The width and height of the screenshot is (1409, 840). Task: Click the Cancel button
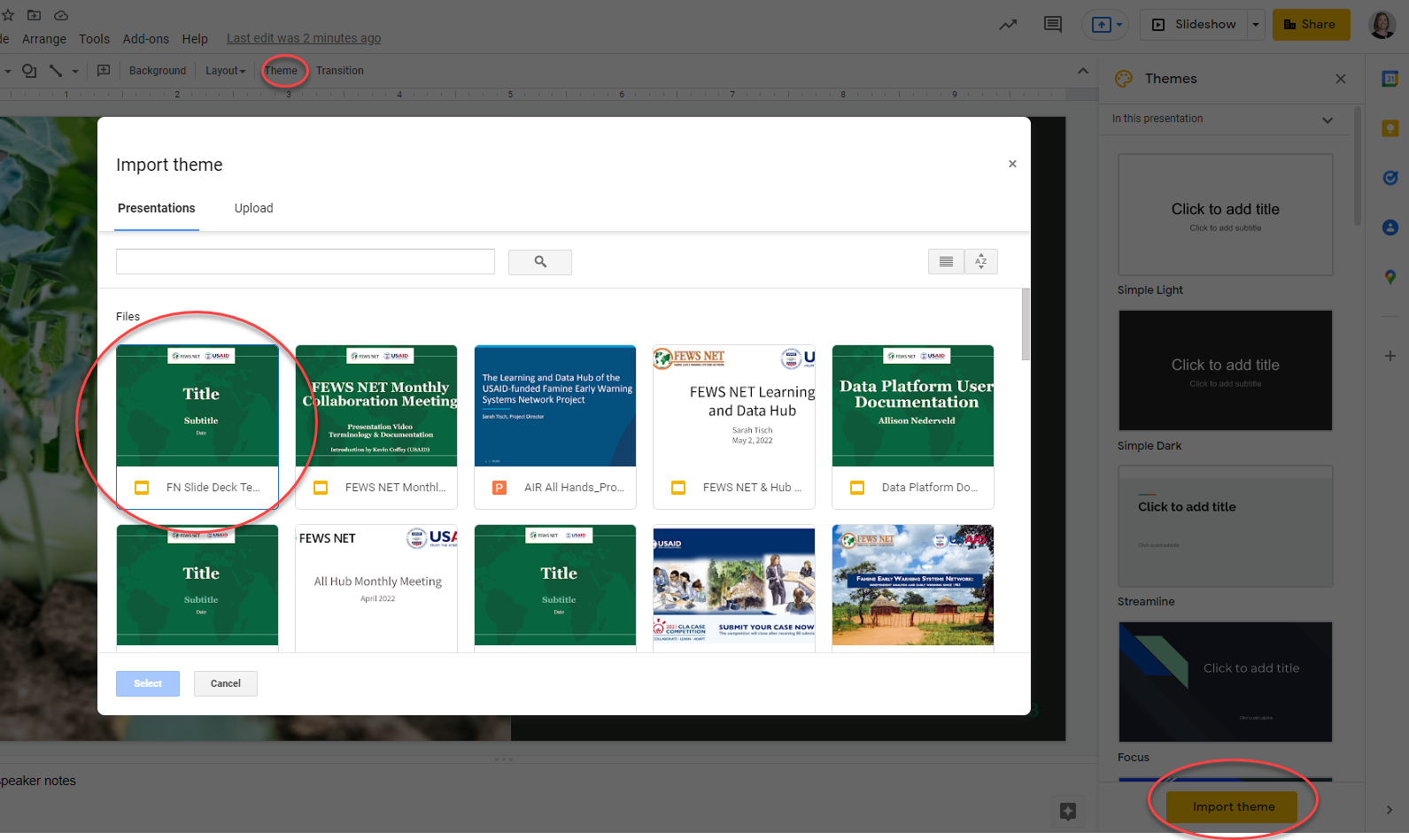226,683
